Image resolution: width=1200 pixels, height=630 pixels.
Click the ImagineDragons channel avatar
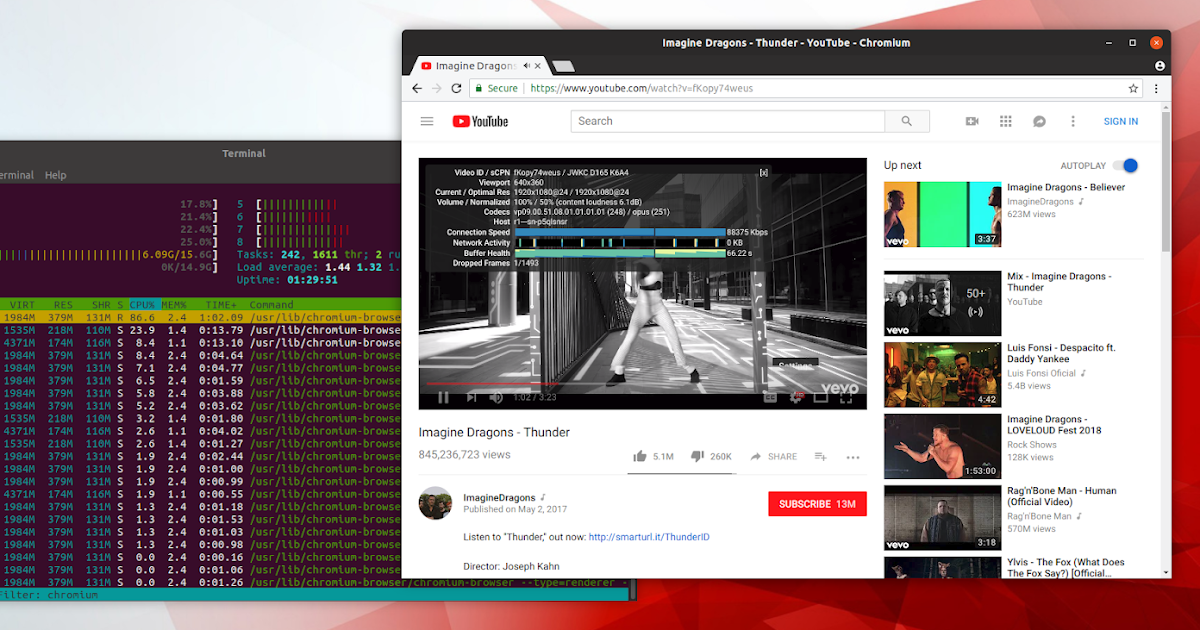point(435,503)
